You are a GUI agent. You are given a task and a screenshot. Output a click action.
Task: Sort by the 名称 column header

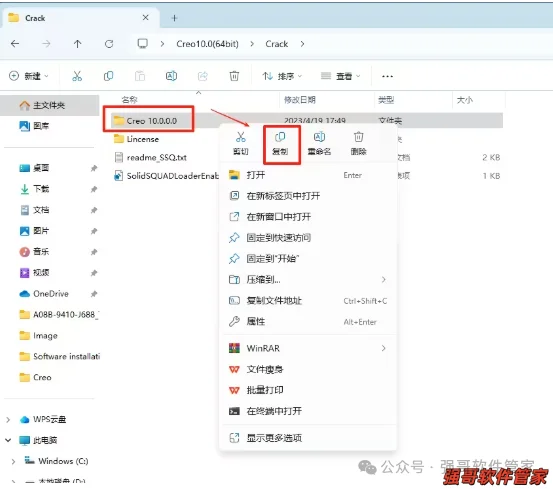click(x=129, y=100)
